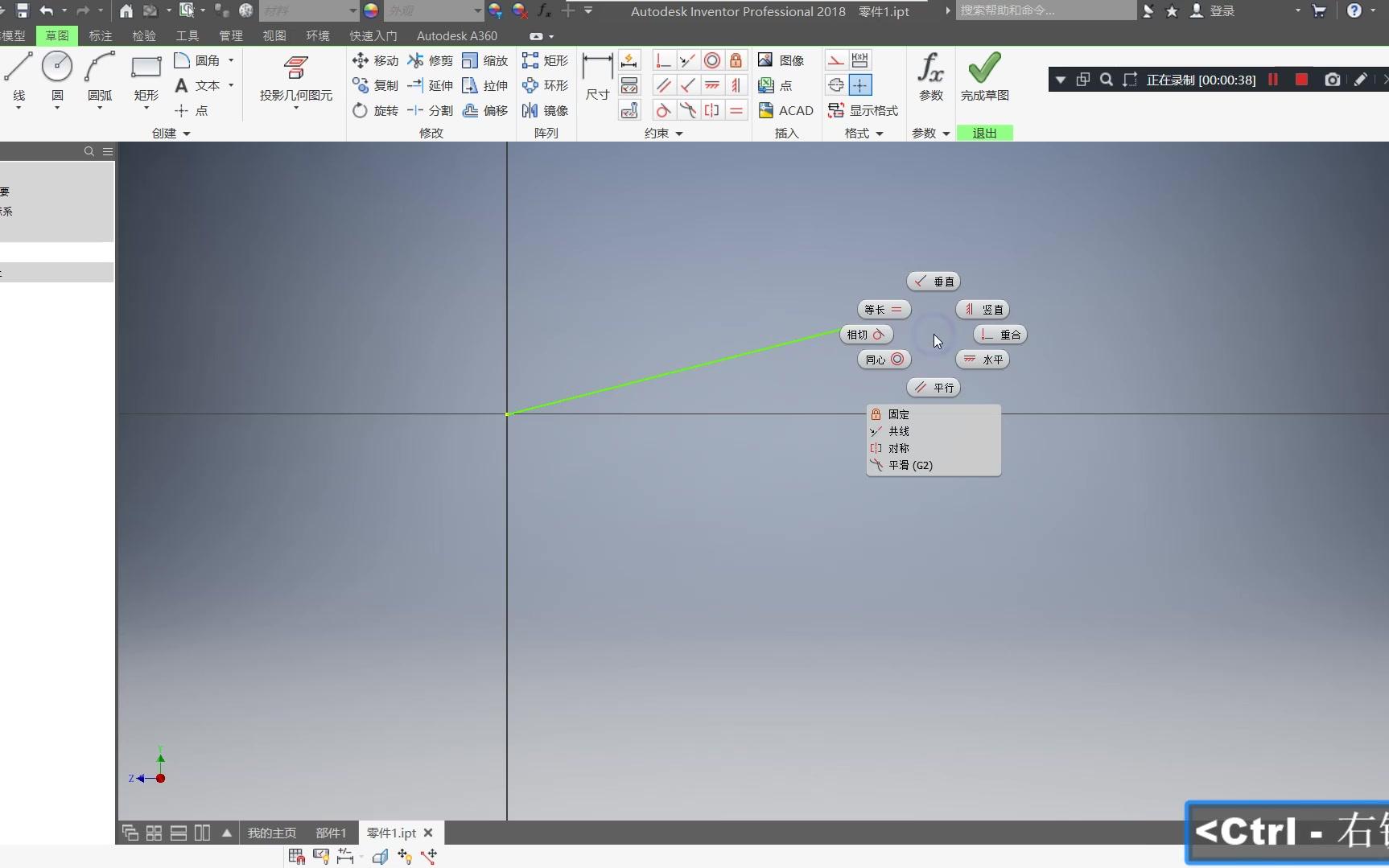The width and height of the screenshot is (1389, 868).
Task: Open the Appearance (外观) combo box
Action: coord(434,10)
